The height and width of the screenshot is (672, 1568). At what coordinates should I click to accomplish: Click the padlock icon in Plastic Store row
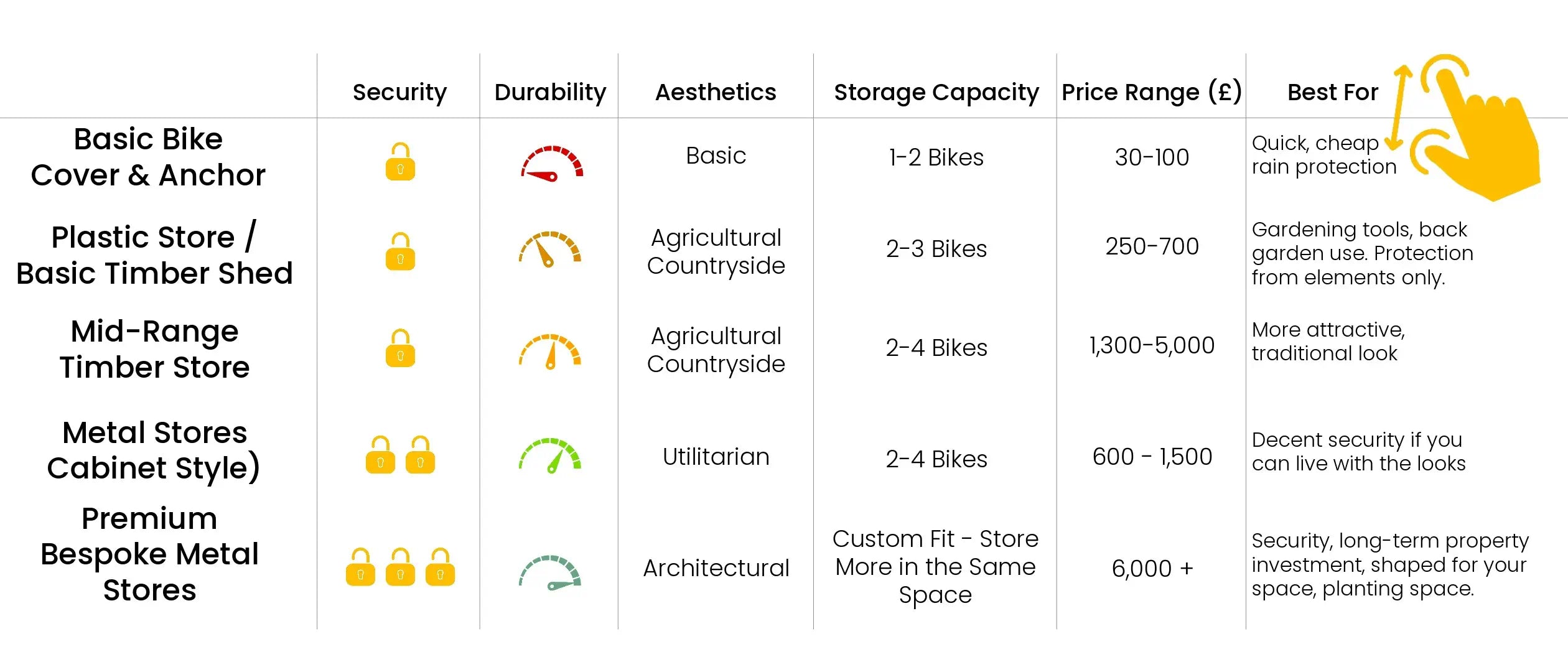(400, 251)
